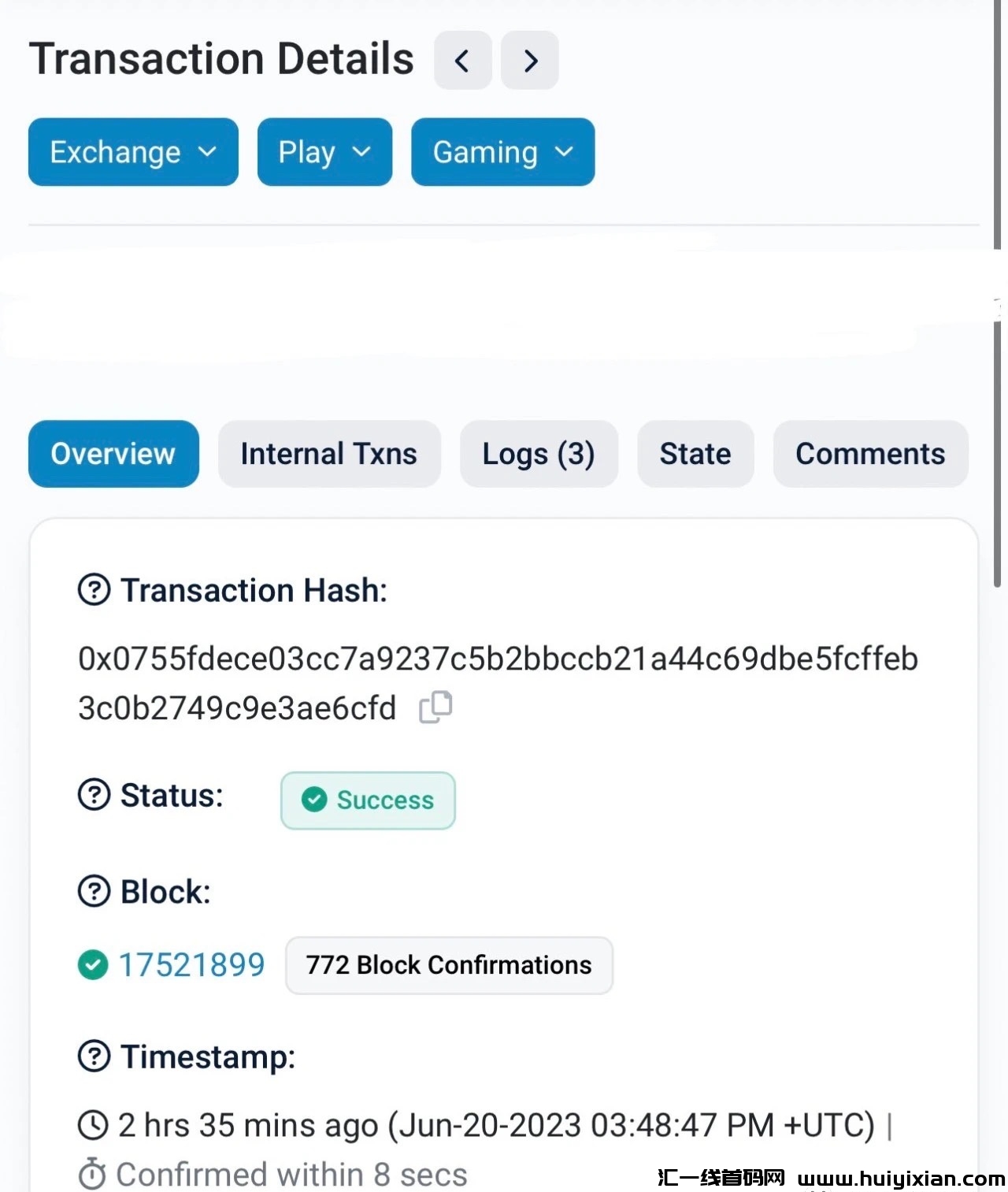Click the clock icon beside timestamp

[x=93, y=1125]
